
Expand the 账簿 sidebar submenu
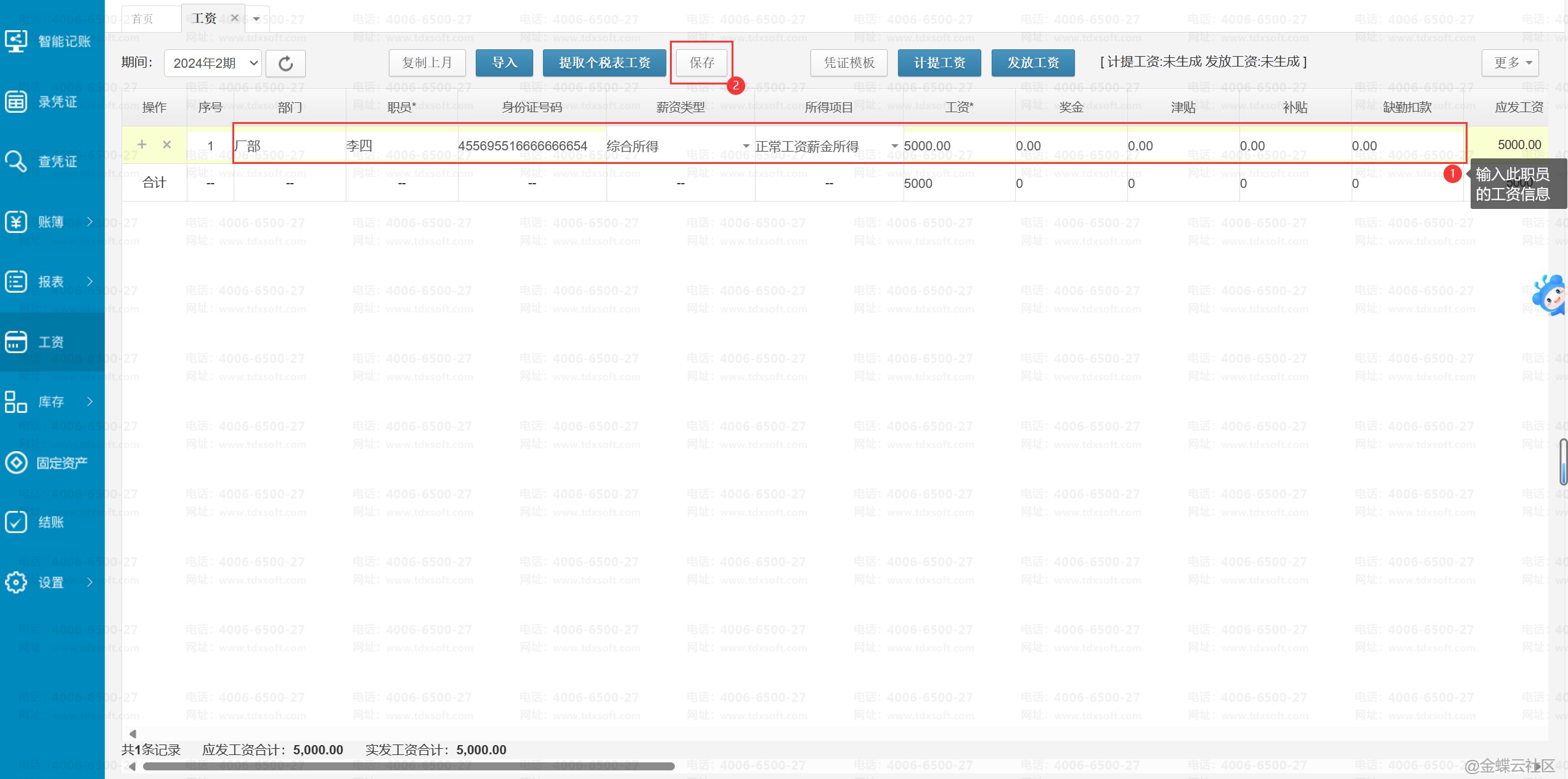click(x=90, y=221)
